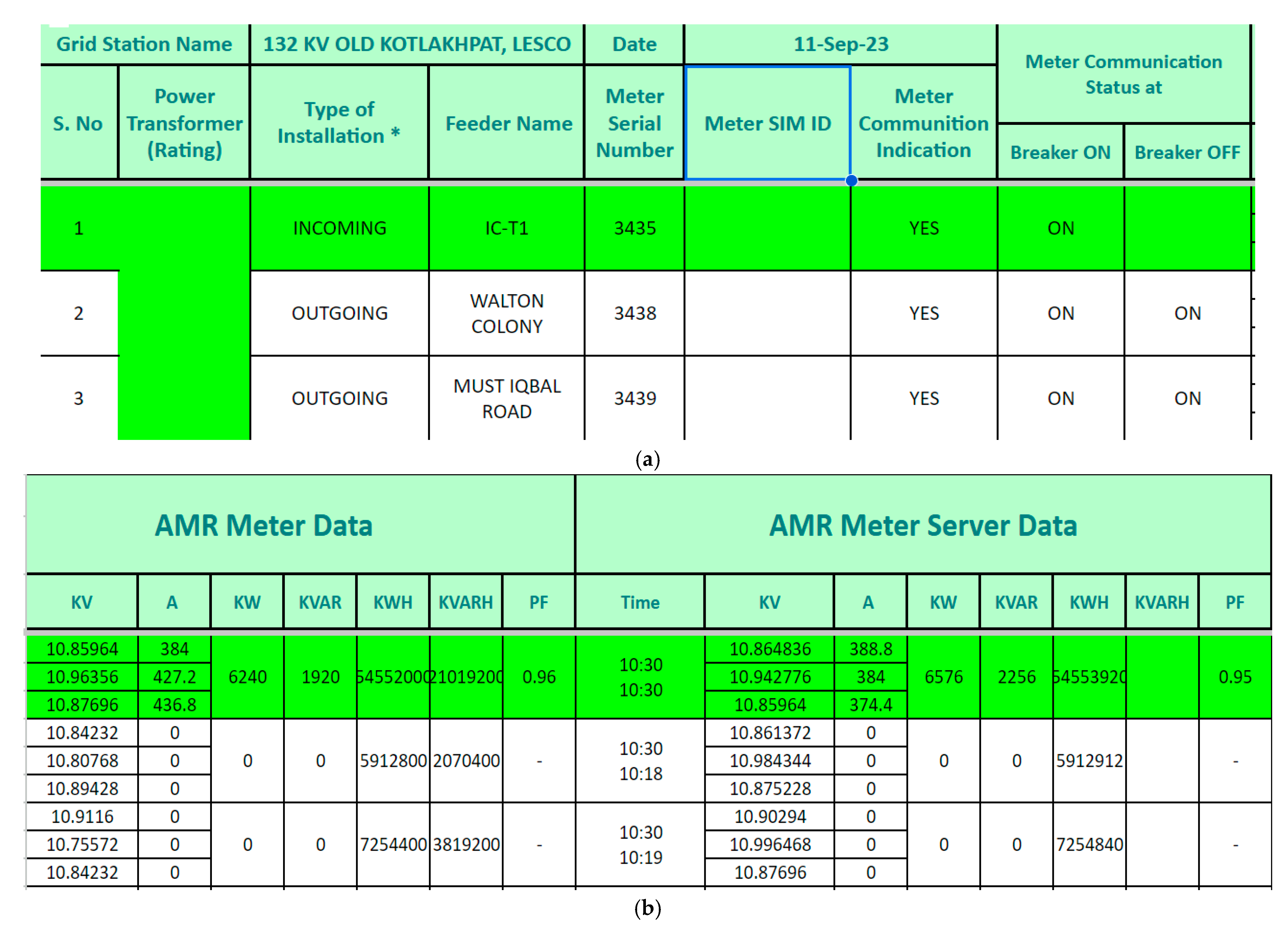This screenshot has height=932, width=1288.
Task: Click the AMR Meter Server Data heading
Action: 923,525
